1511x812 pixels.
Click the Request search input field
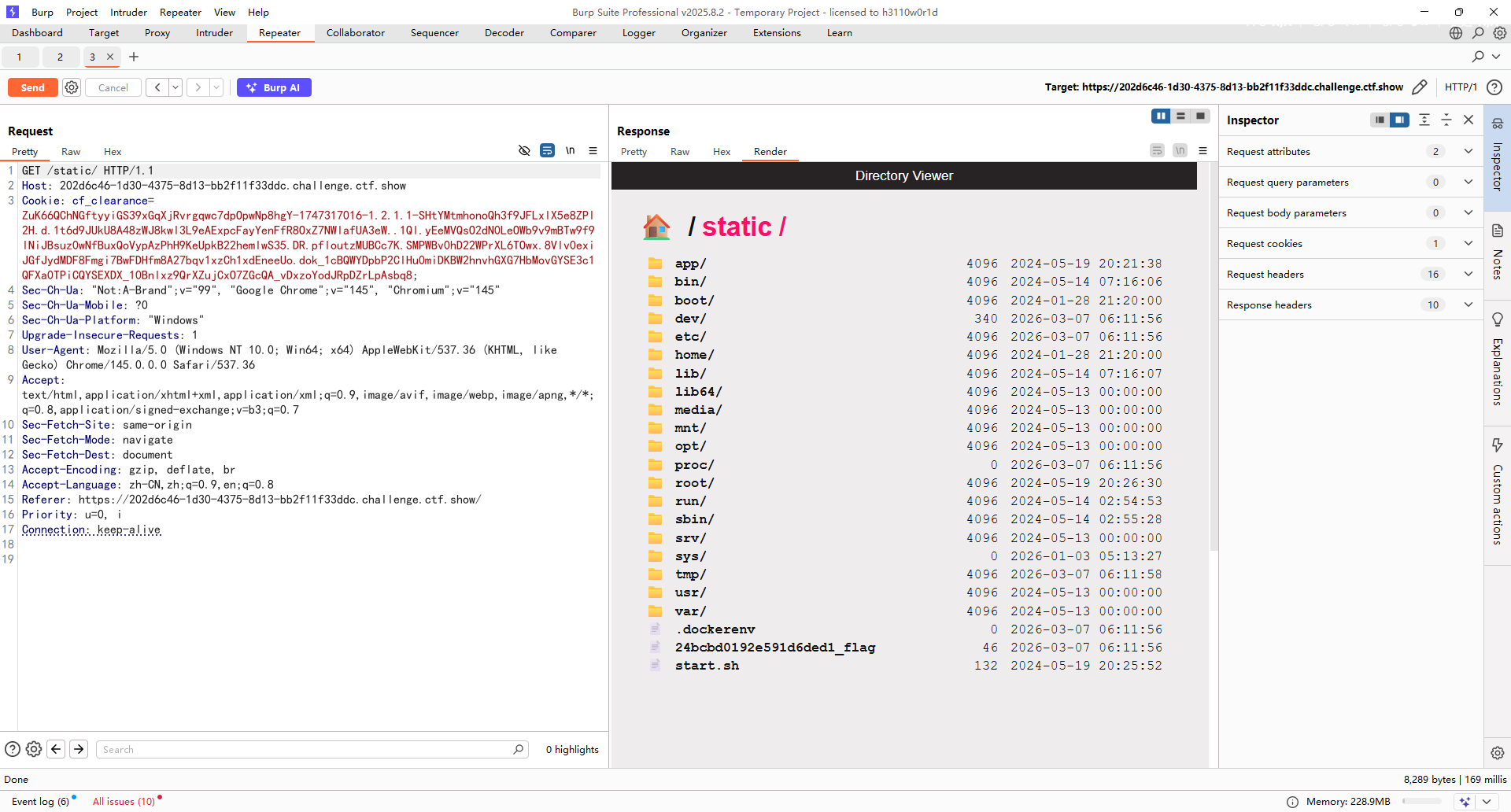click(307, 750)
